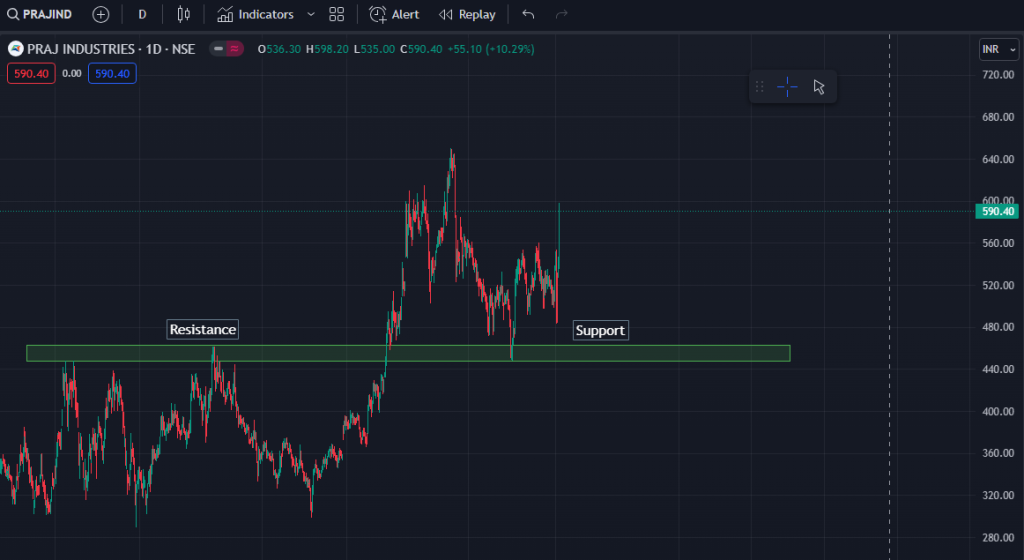Toggle the symbol status indicator pill
Viewport: 1024px width, 560px height.
pos(227,49)
